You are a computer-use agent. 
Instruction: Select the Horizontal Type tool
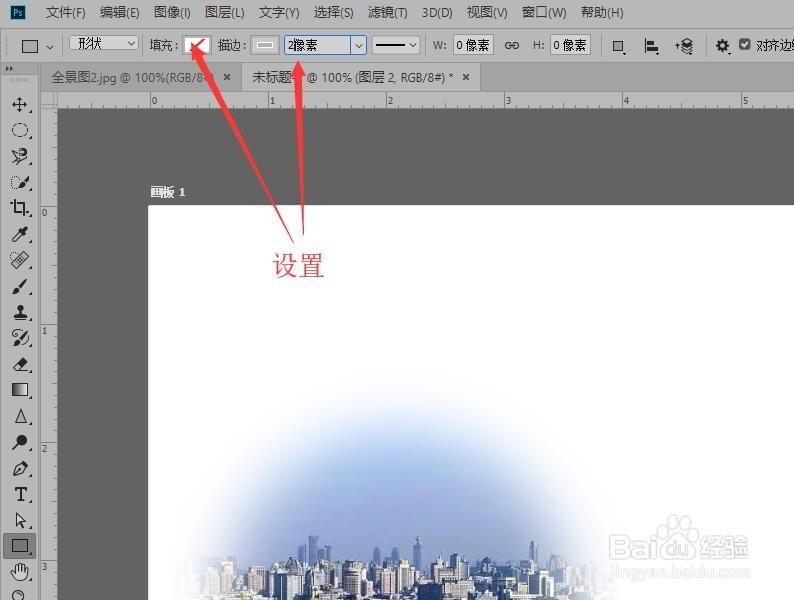[20, 494]
